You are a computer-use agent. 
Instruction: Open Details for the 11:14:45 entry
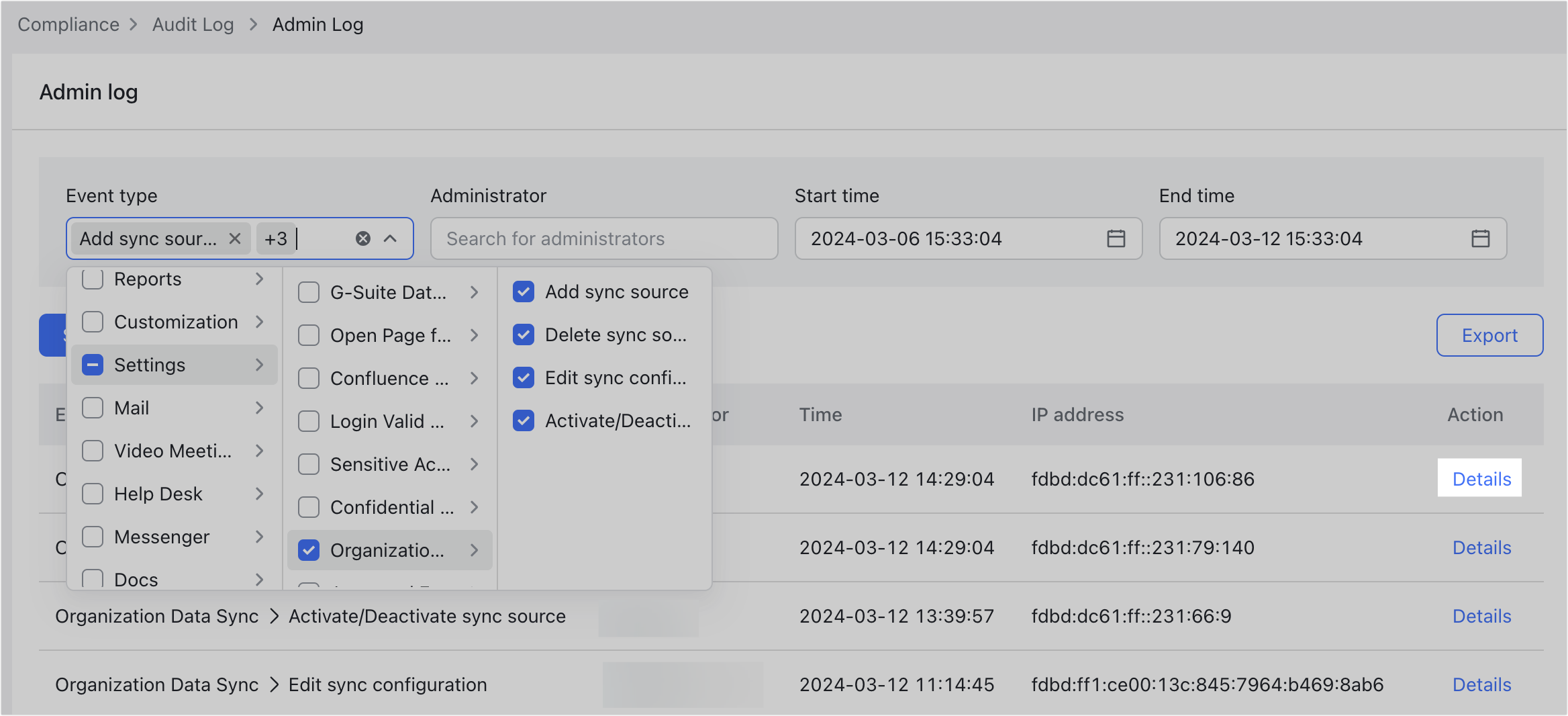1481,684
